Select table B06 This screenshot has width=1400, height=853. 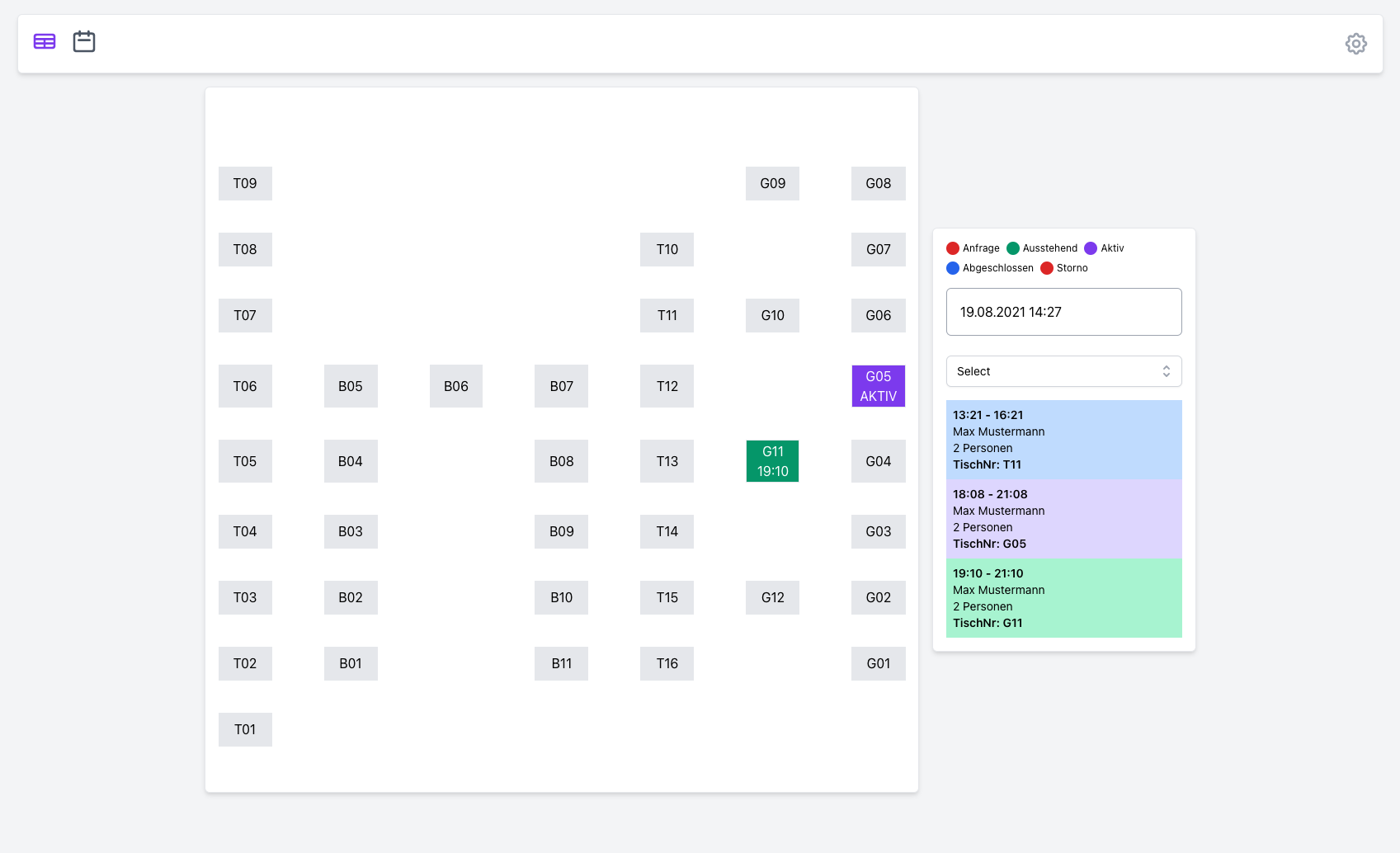(456, 386)
